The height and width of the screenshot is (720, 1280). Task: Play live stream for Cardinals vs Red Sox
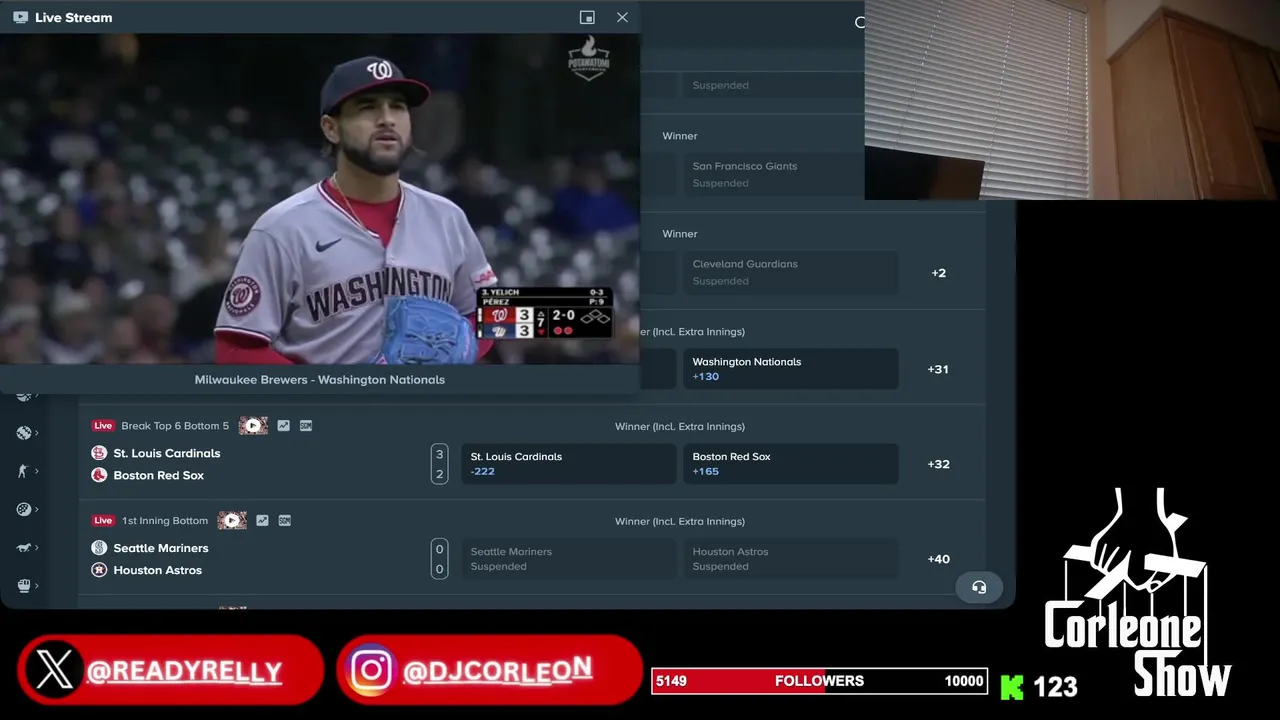tap(253, 425)
